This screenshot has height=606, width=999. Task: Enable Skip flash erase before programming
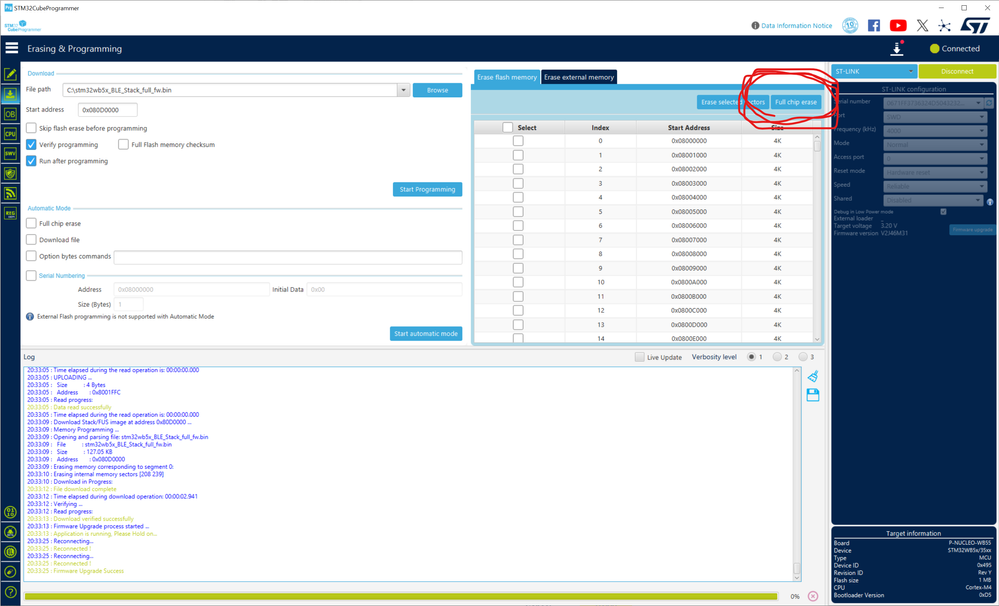[x=31, y=128]
